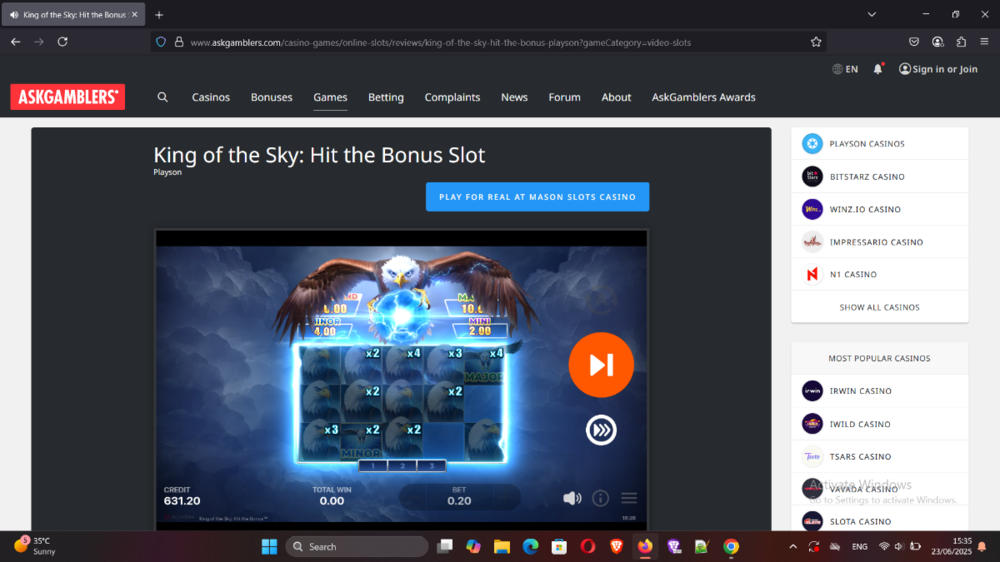Open the slot game info icon

coord(600,498)
